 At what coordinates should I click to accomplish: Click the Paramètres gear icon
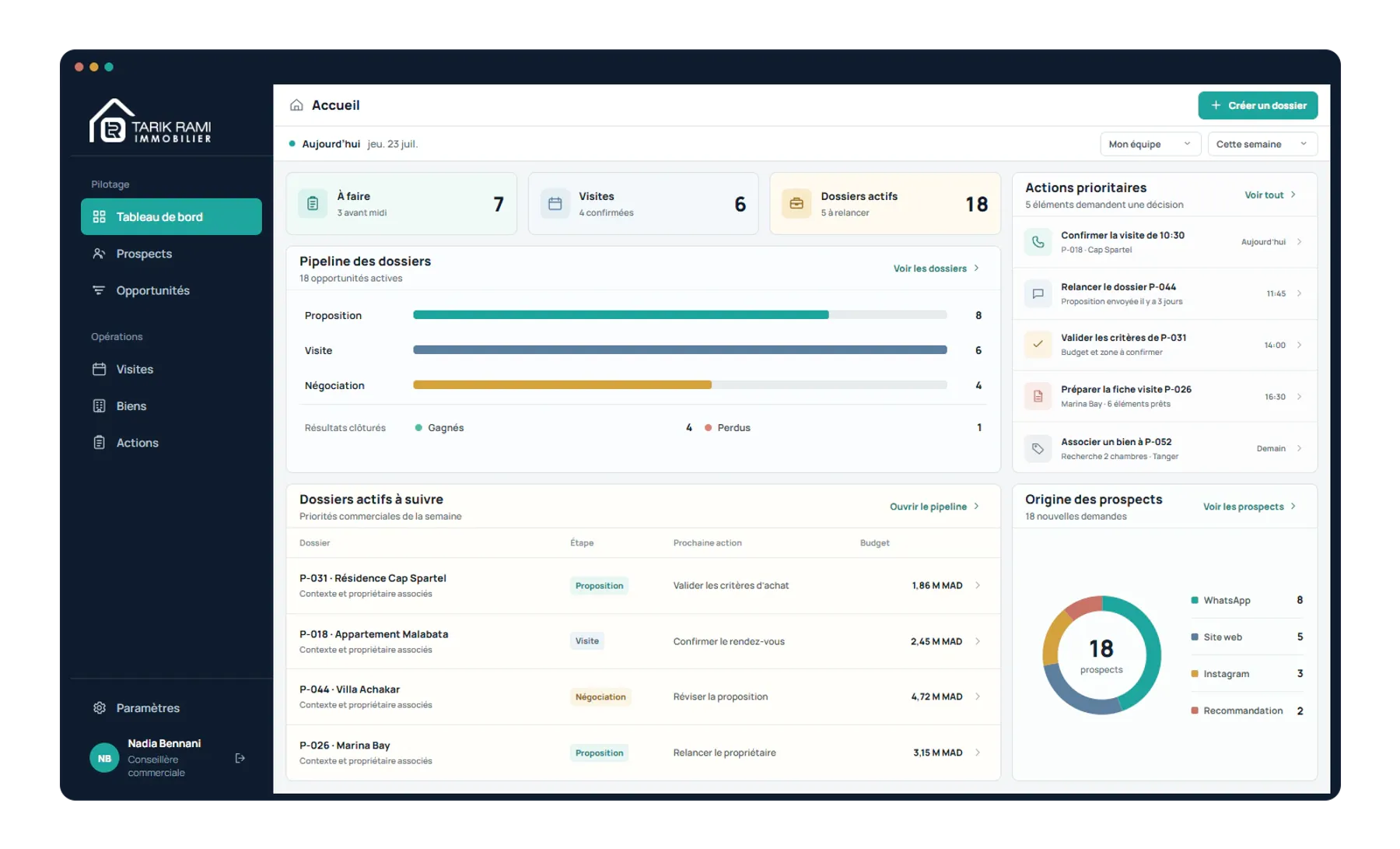[99, 708]
